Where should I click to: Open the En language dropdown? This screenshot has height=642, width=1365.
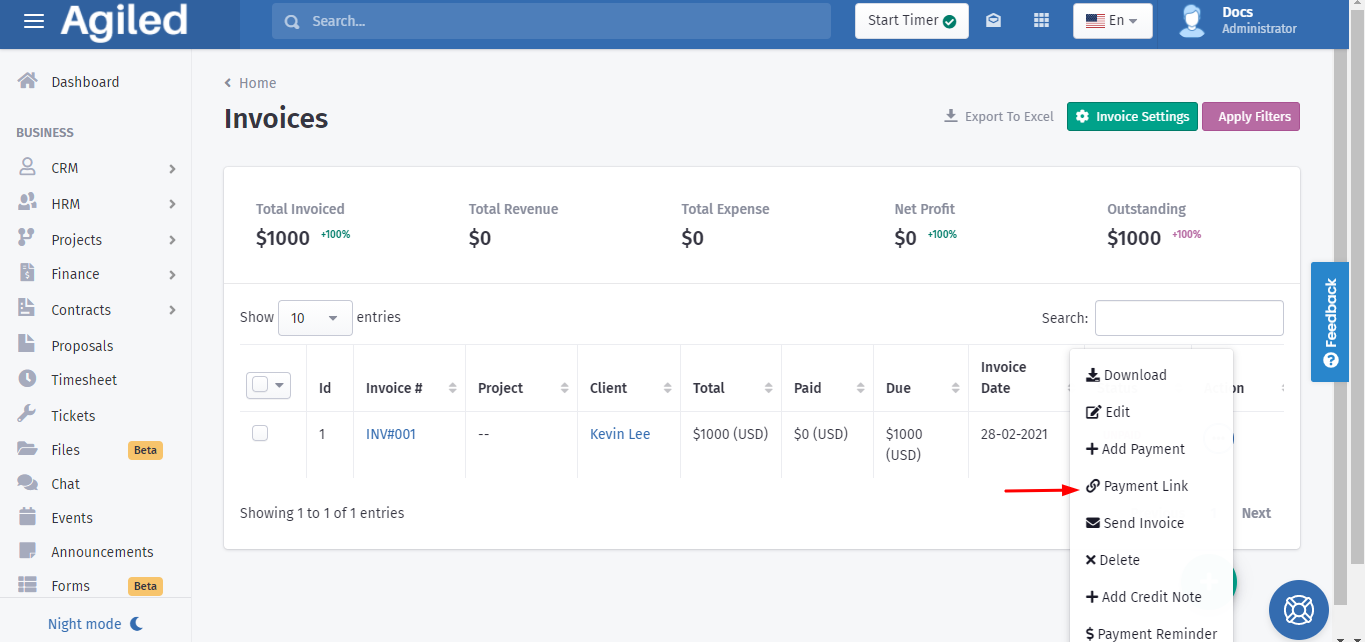pos(1112,21)
